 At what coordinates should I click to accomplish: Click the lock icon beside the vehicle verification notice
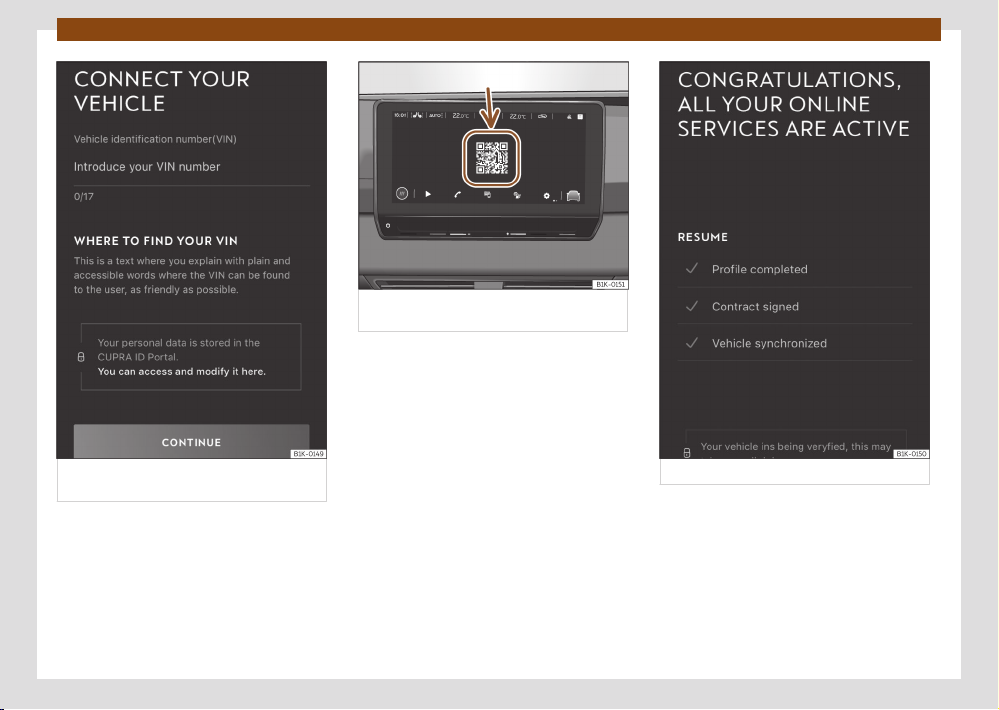point(687,453)
